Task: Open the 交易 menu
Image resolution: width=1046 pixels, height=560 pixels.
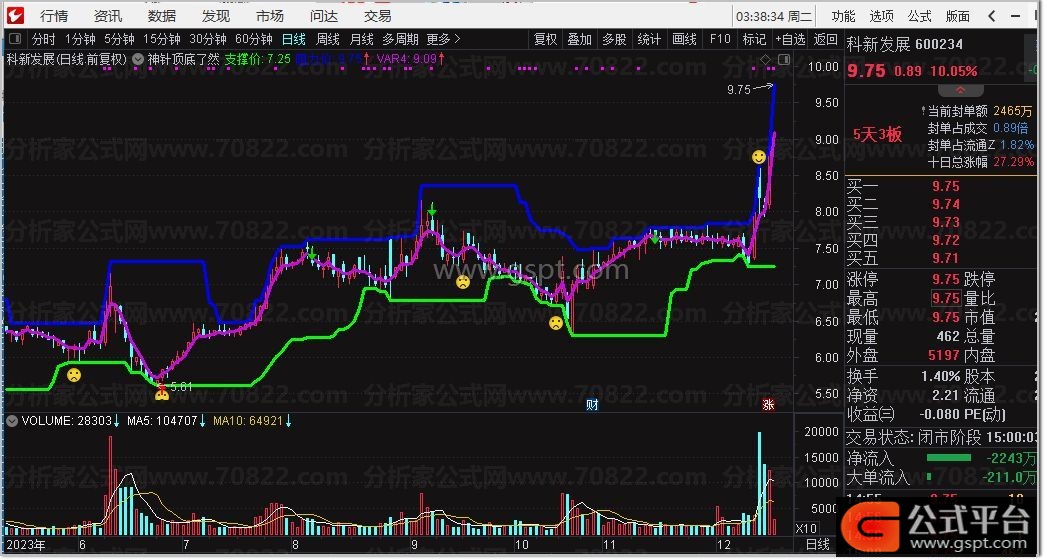Action: 378,16
